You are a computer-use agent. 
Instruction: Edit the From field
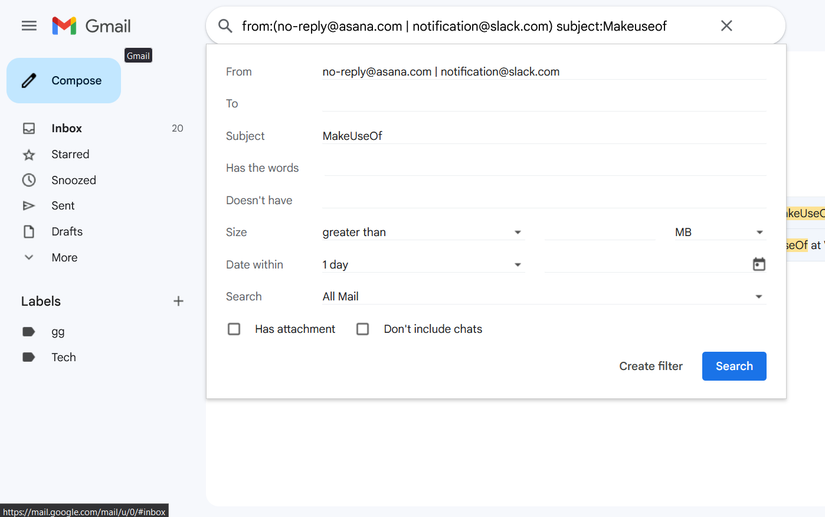coord(544,72)
